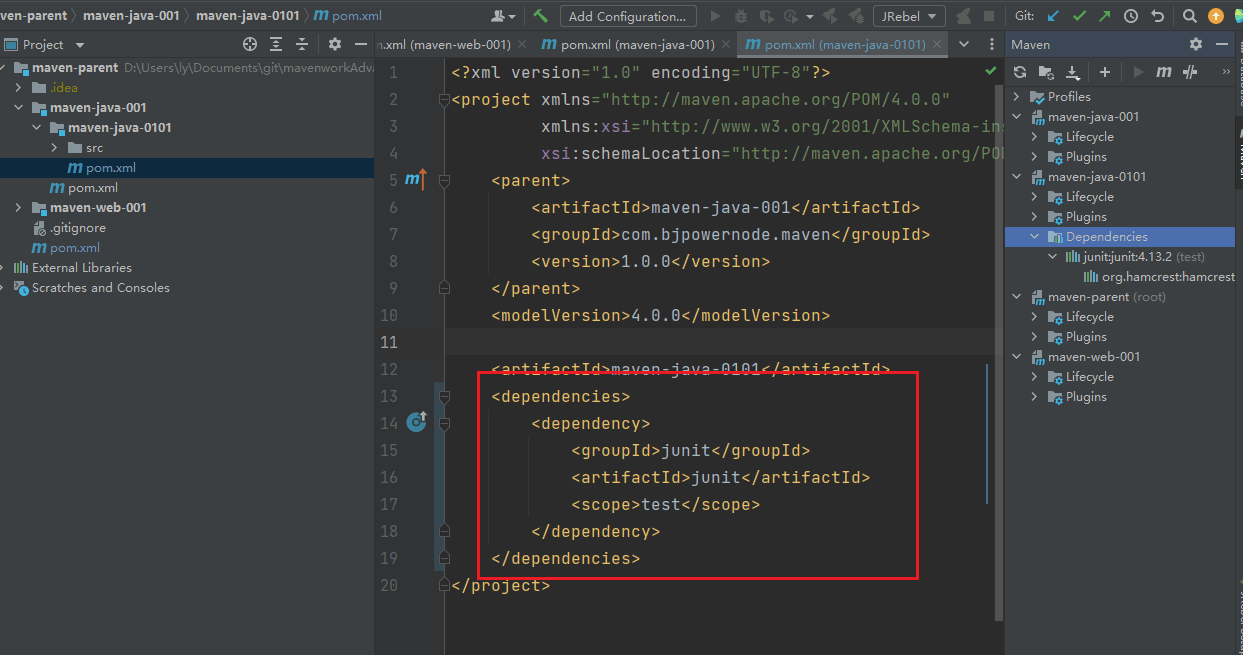Click the locate target icon in Project panel
Viewport: 1243px width, 655px height.
pos(250,44)
